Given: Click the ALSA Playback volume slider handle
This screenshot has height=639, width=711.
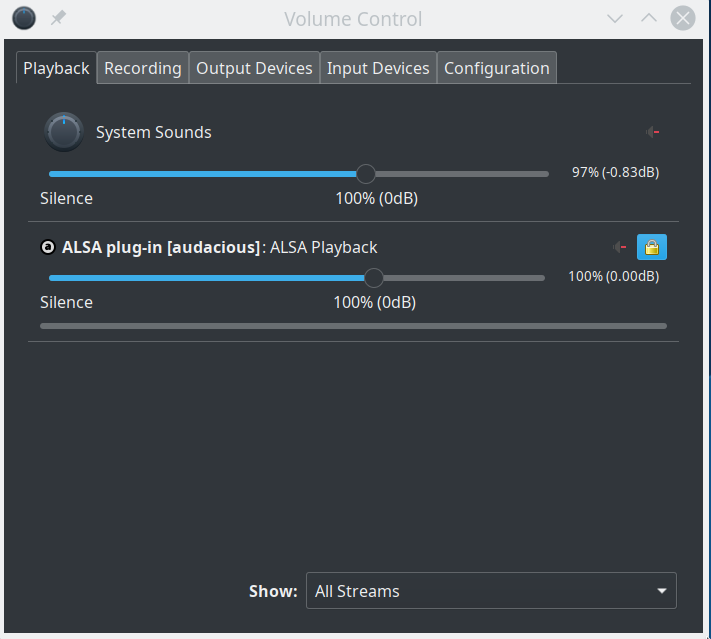Looking at the screenshot, I should 373,278.
